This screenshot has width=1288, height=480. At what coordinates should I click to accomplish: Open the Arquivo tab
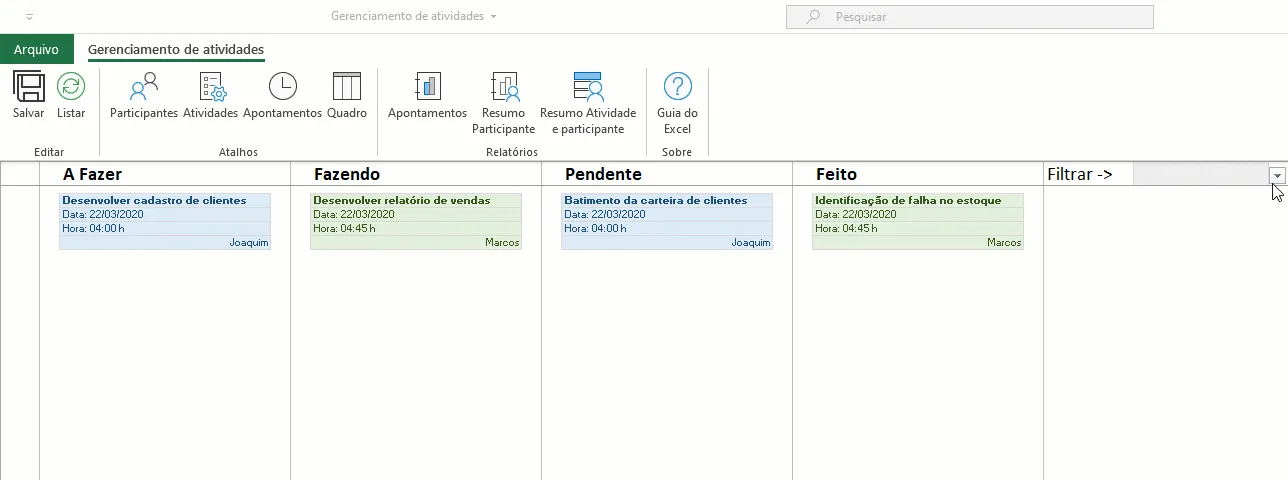tap(37, 49)
